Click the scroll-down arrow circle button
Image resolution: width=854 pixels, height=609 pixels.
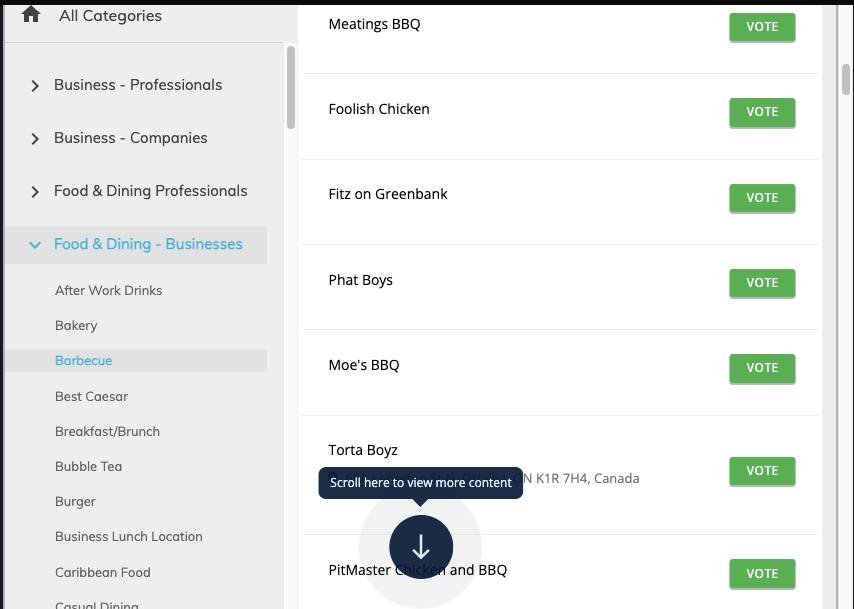(421, 546)
